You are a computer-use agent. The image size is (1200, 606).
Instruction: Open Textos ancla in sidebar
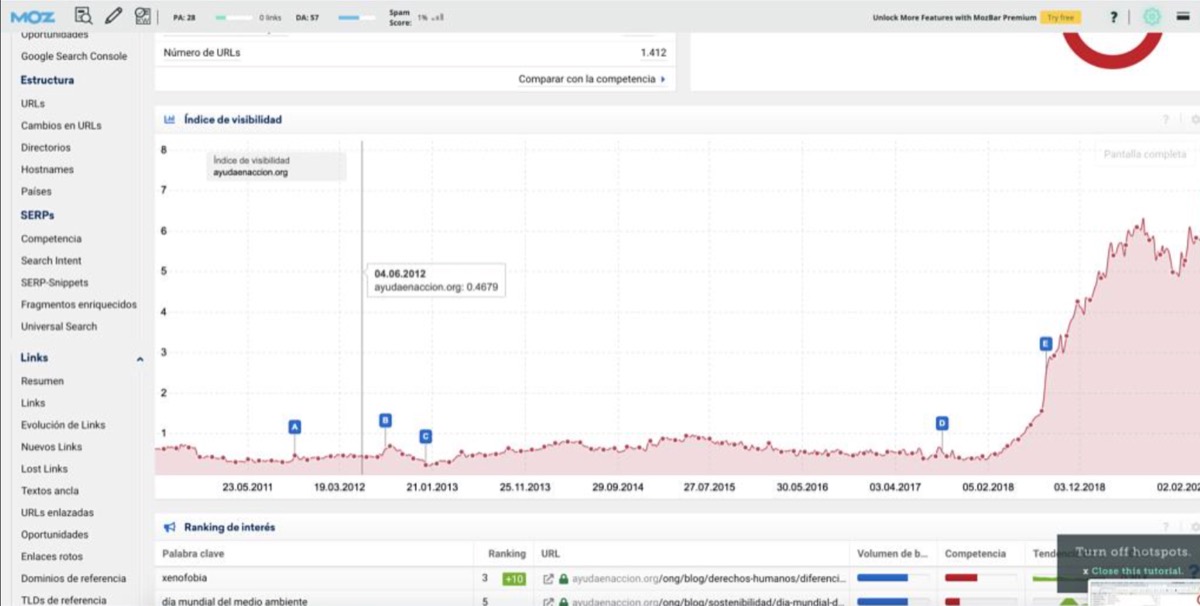point(49,491)
